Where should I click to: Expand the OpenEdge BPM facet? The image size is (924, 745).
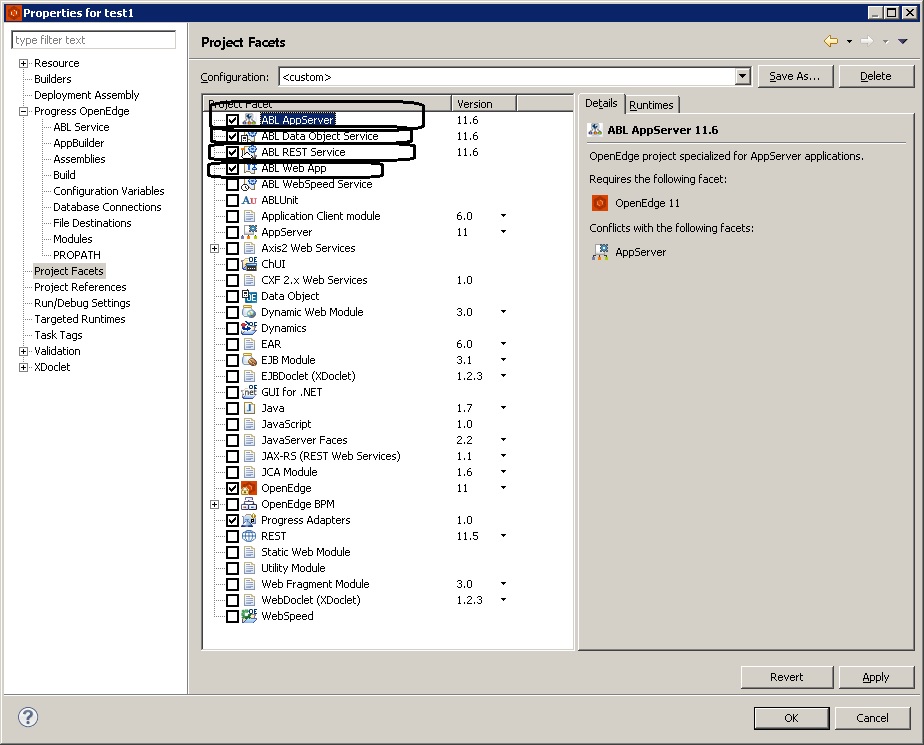[x=214, y=505]
